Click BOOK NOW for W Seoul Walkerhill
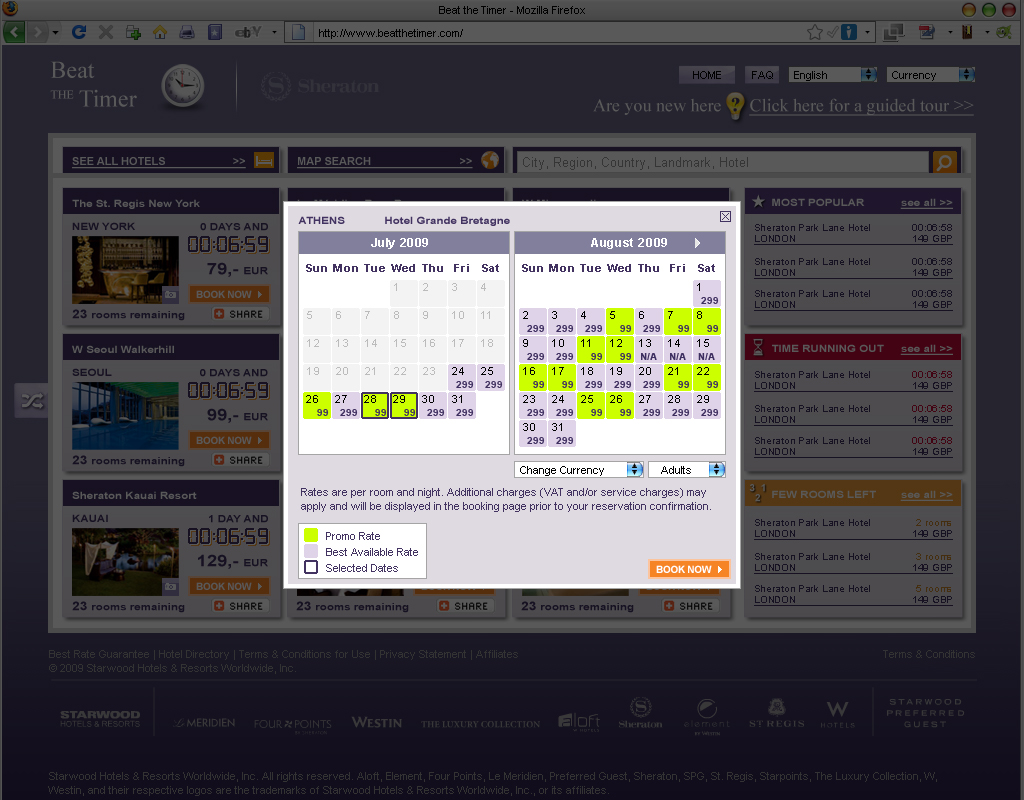Viewport: 1024px width, 800px height. tap(229, 440)
